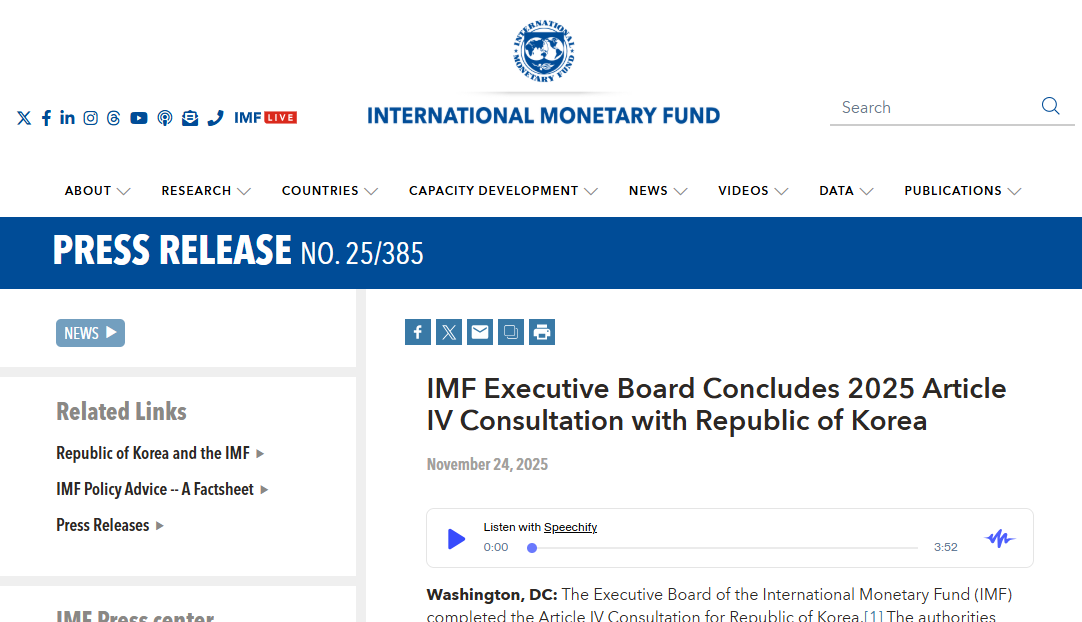
Task: Copy the article link with the copy icon
Action: click(511, 332)
